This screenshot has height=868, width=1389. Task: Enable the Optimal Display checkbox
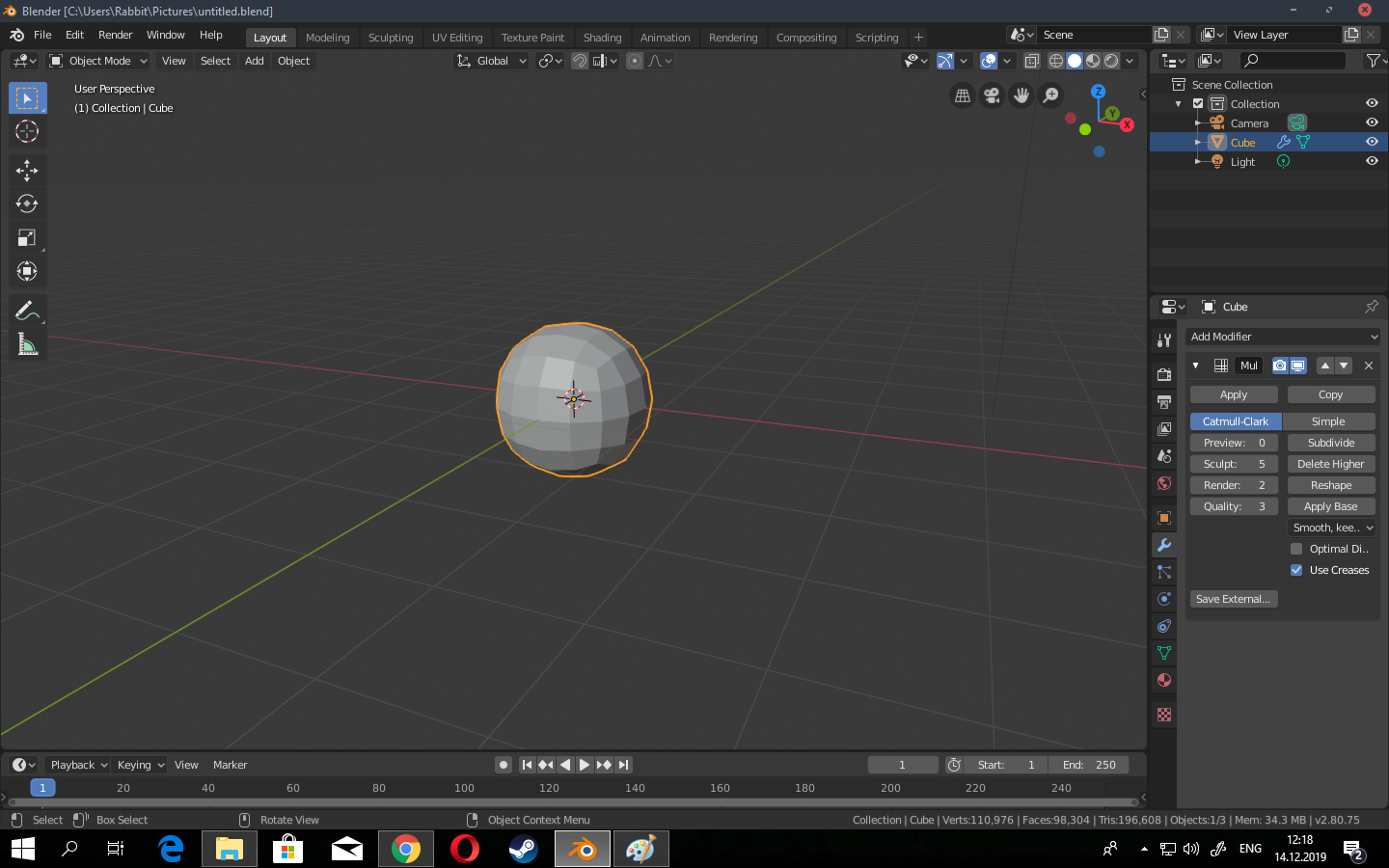coord(1296,549)
